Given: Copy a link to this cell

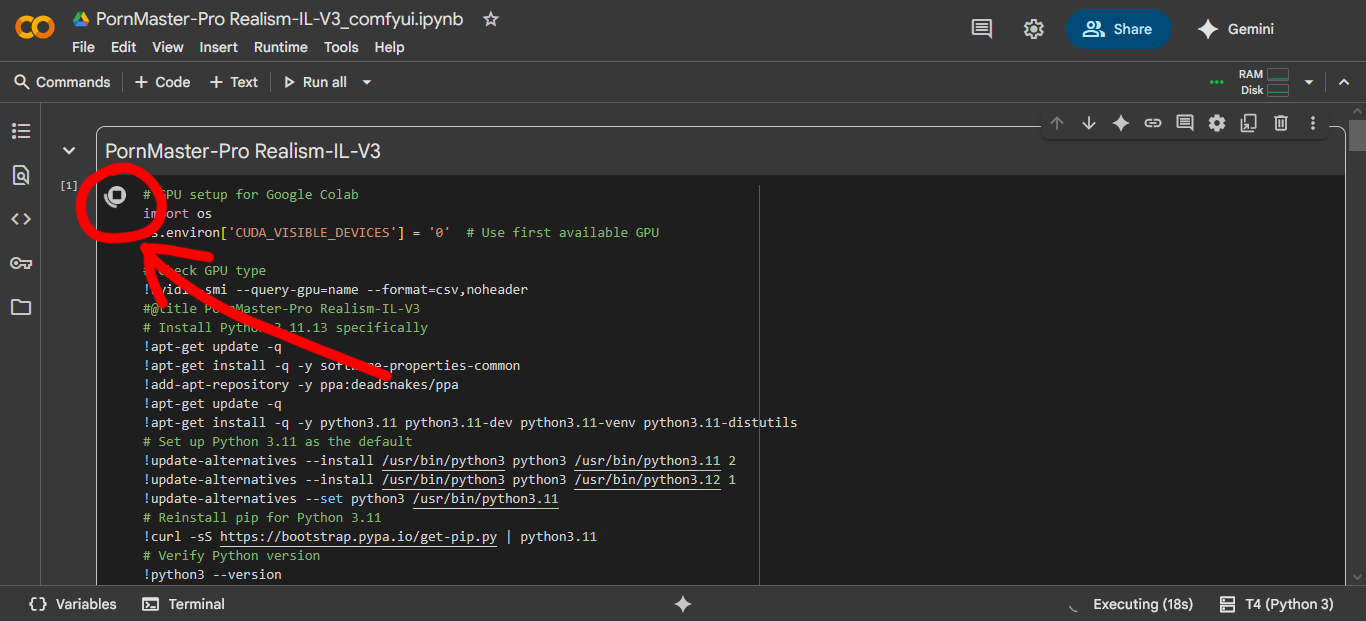Looking at the screenshot, I should click(1153, 122).
